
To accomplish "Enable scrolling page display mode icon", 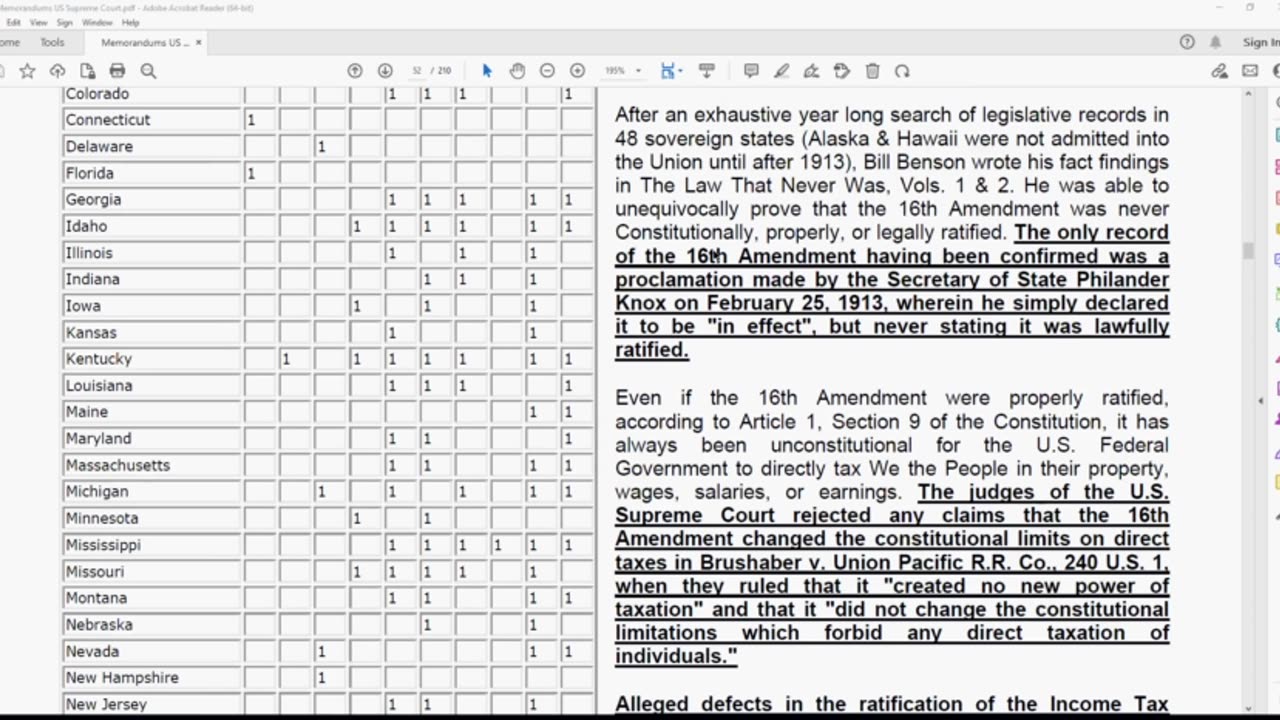I will click(707, 71).
